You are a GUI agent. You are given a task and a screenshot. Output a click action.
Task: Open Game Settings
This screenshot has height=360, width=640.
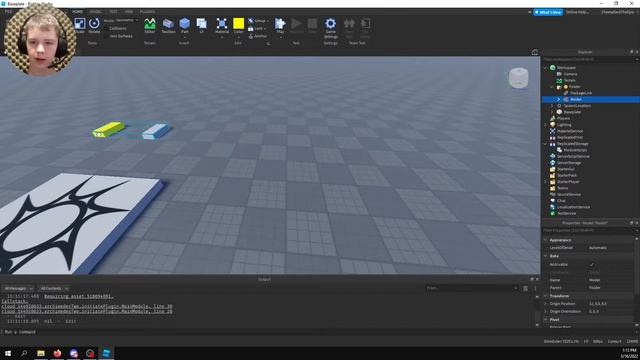pyautogui.click(x=331, y=28)
